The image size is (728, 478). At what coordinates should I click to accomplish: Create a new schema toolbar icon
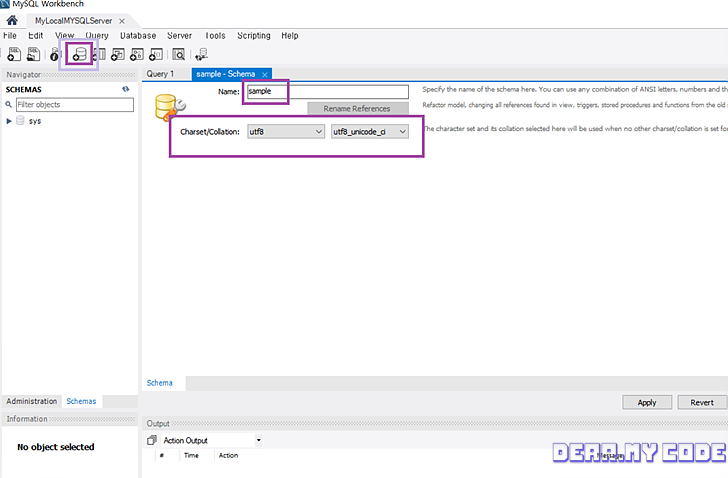tap(79, 54)
